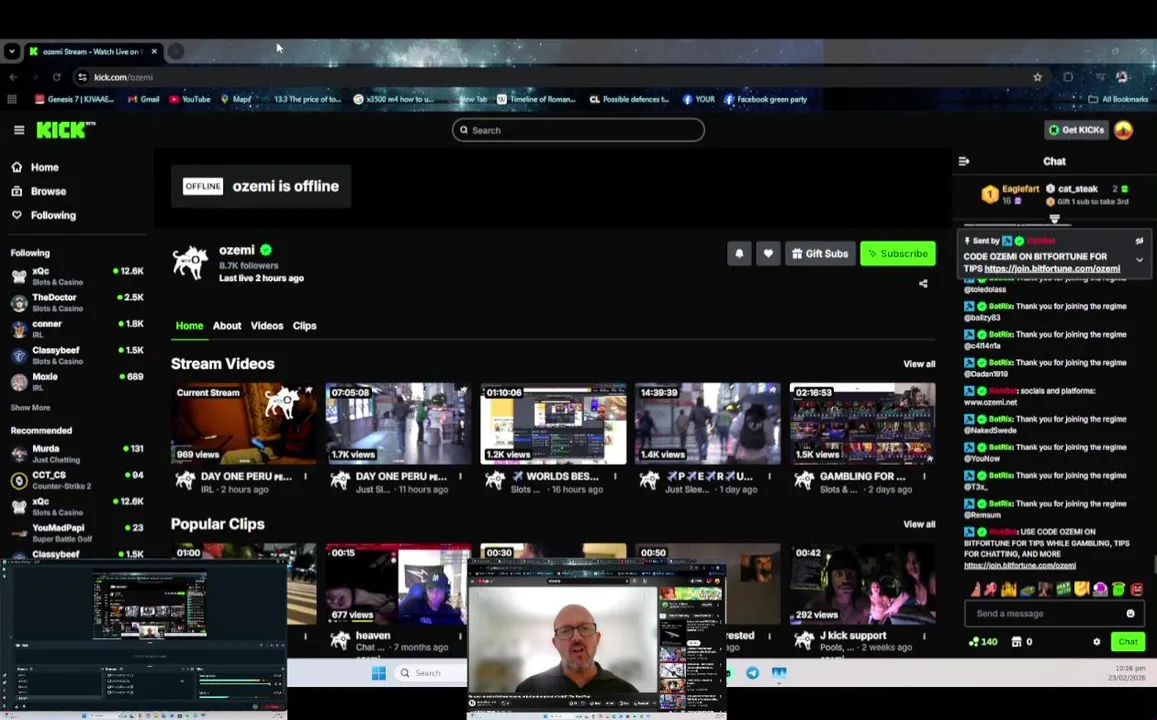Share the ozemi channel
This screenshot has height=720, width=1157.
(x=923, y=283)
